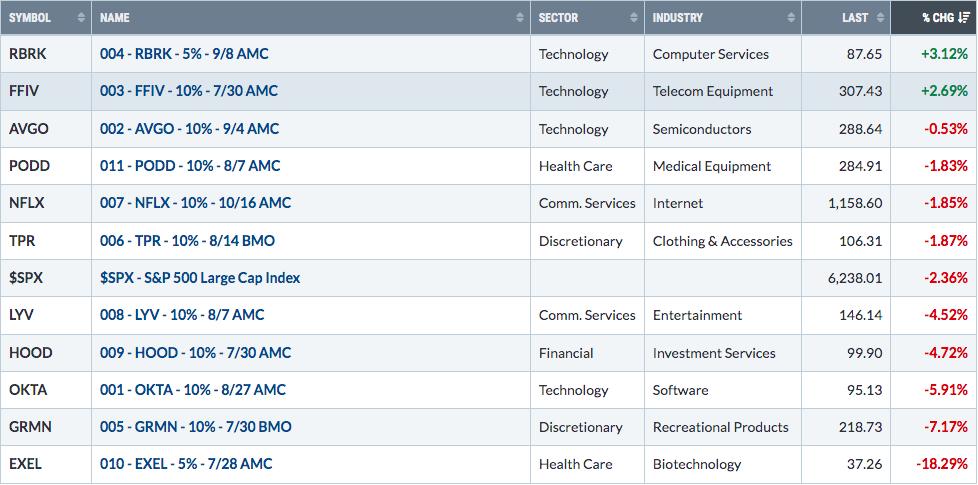Viewport: 978px width, 485px height.
Task: Click the LAST column sort arrows icon
Action: tap(881, 18)
